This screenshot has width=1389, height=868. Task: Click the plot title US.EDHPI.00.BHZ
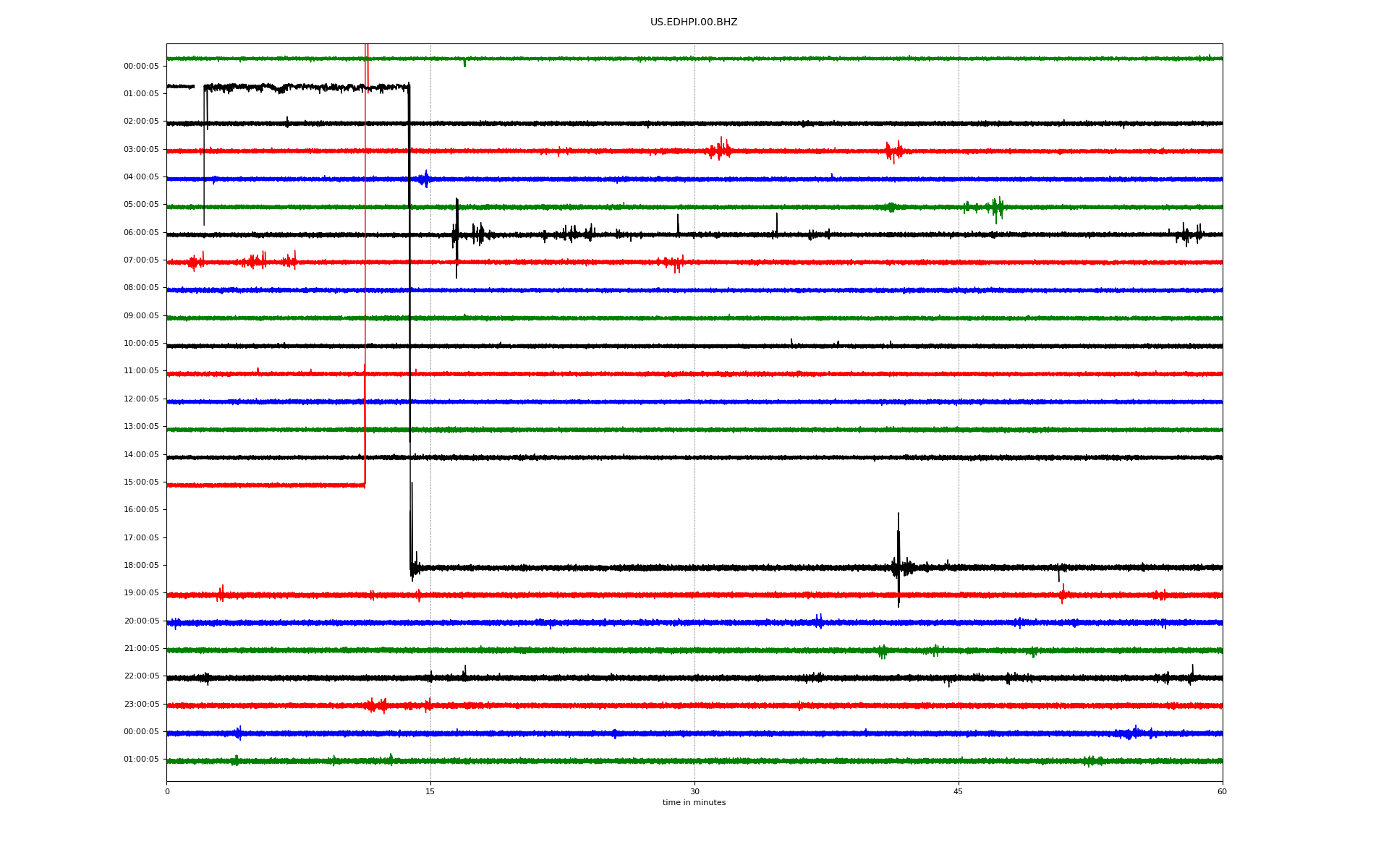[x=694, y=22]
